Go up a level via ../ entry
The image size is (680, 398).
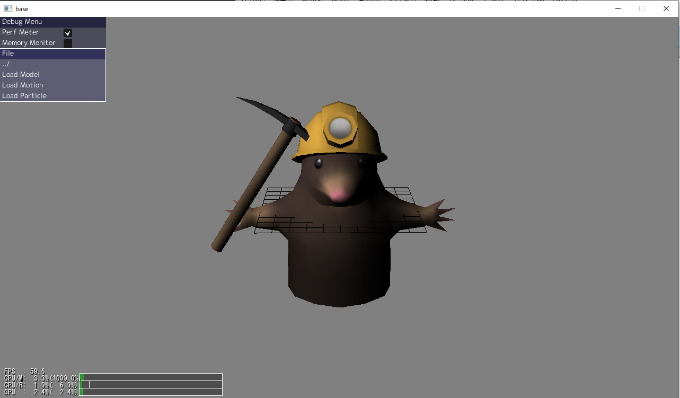click(x=53, y=64)
